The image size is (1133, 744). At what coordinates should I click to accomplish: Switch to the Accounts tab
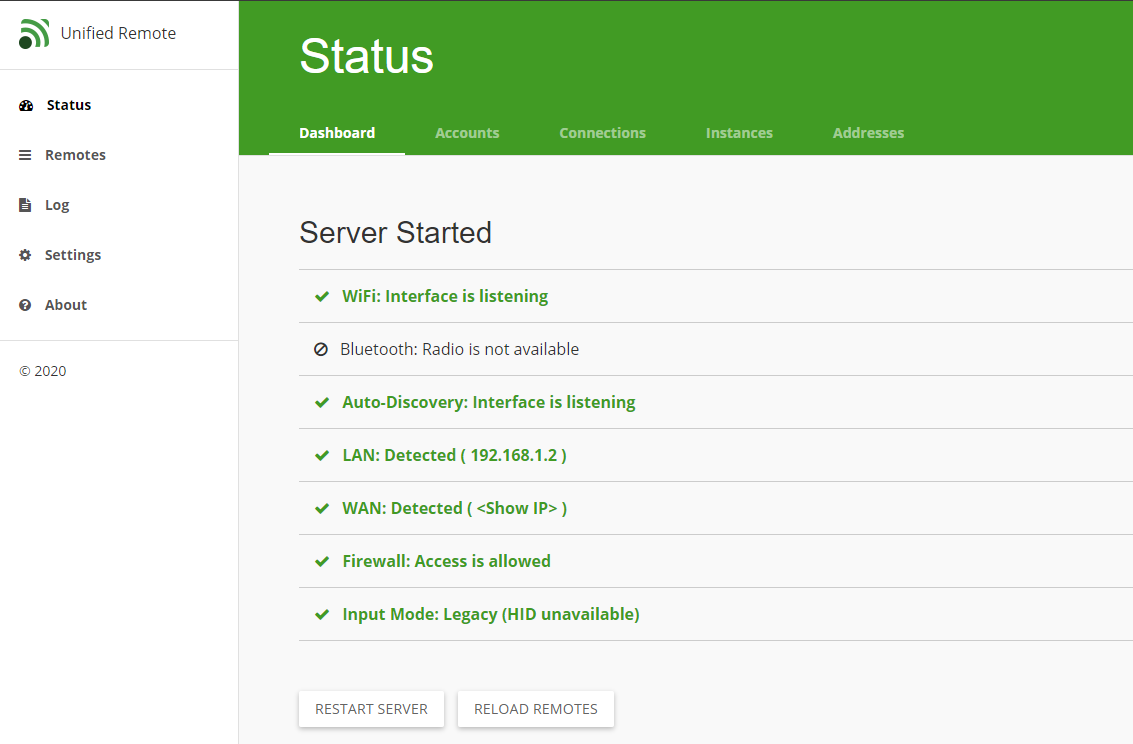click(467, 133)
